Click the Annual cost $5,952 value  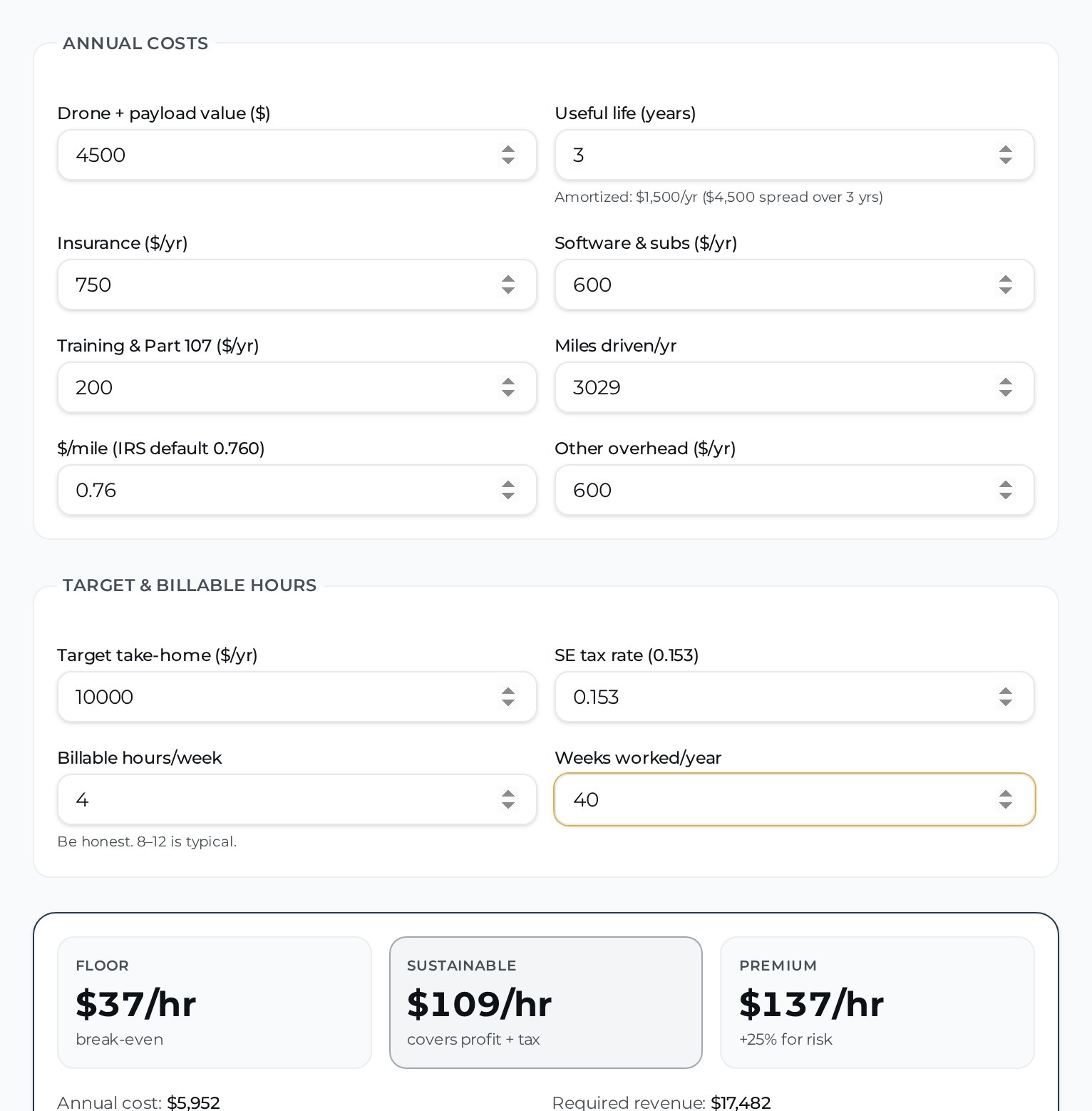pyautogui.click(x=193, y=1102)
